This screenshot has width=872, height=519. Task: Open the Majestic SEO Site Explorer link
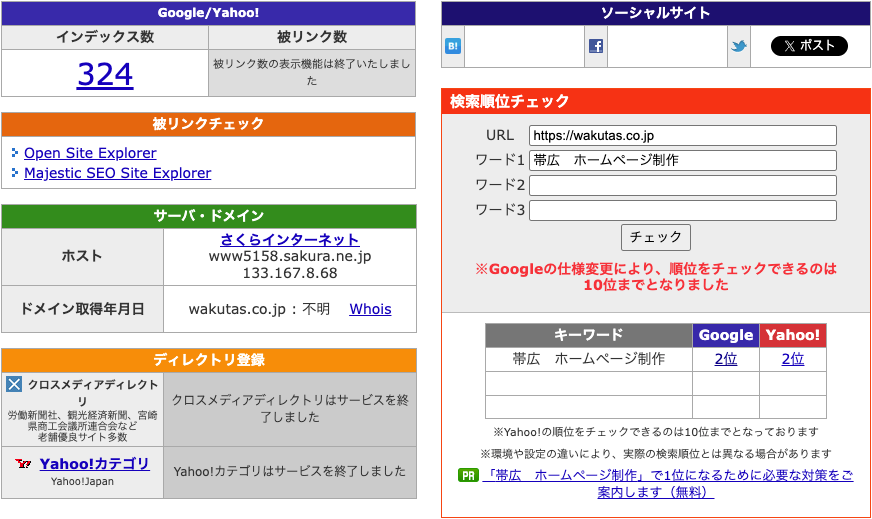pos(117,173)
